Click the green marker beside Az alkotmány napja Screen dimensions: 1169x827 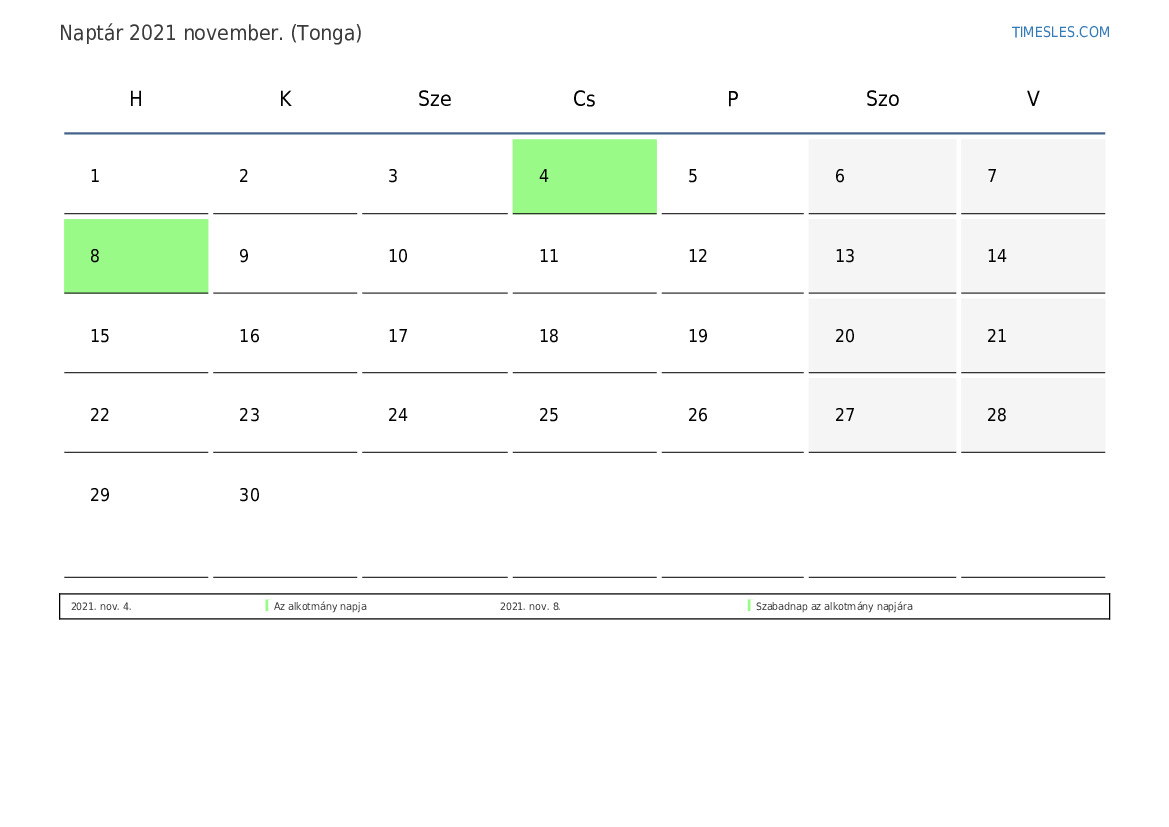(x=267, y=606)
